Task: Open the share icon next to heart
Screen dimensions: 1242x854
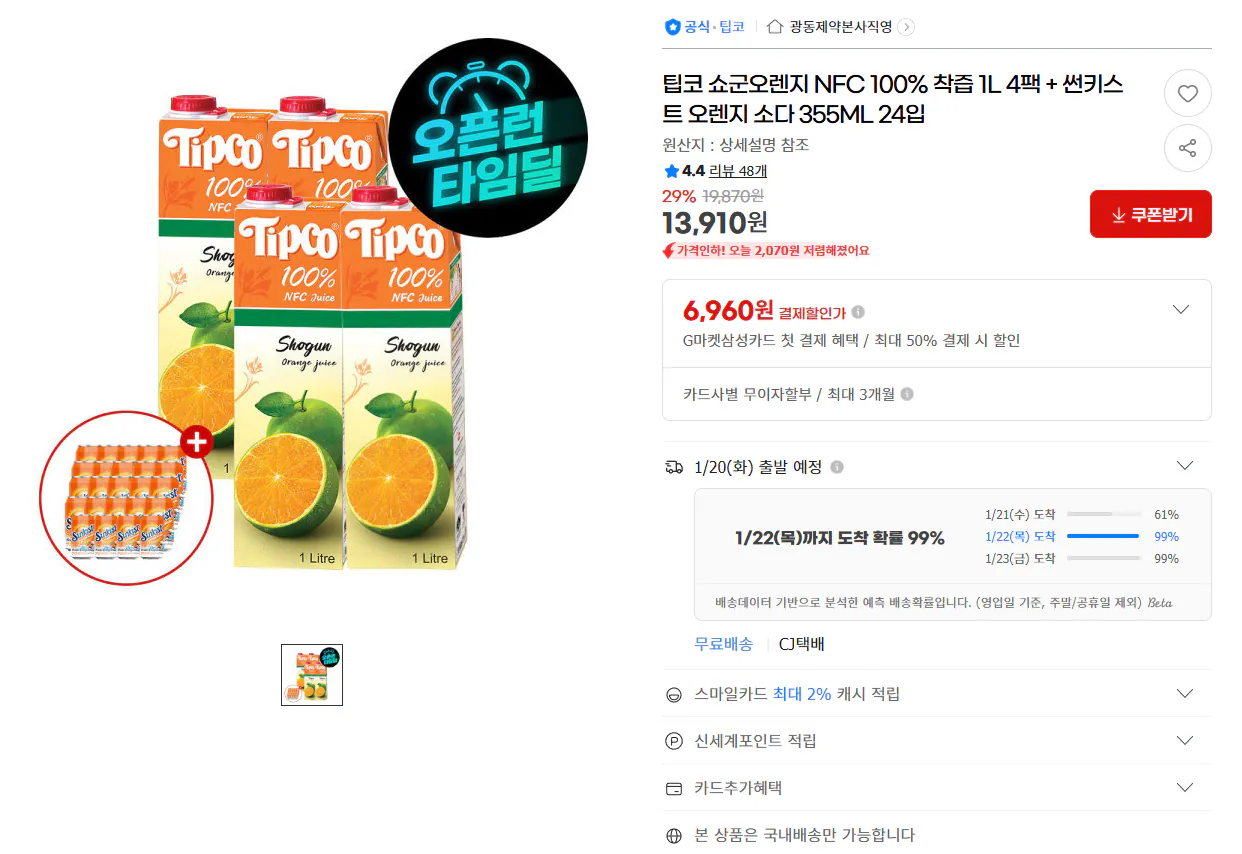Action: pyautogui.click(x=1187, y=147)
